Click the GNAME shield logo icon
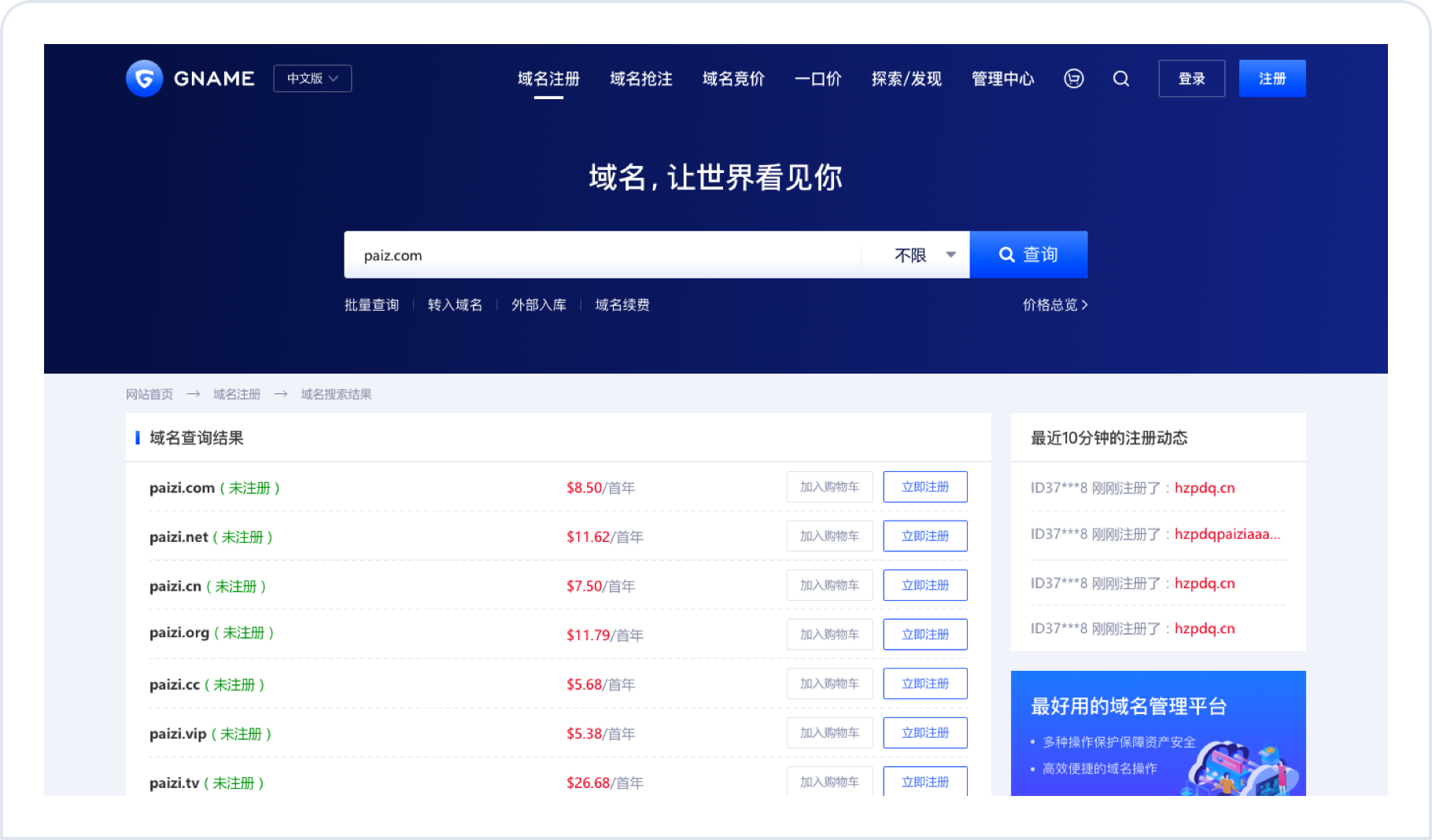The height and width of the screenshot is (840, 1432). pos(144,79)
